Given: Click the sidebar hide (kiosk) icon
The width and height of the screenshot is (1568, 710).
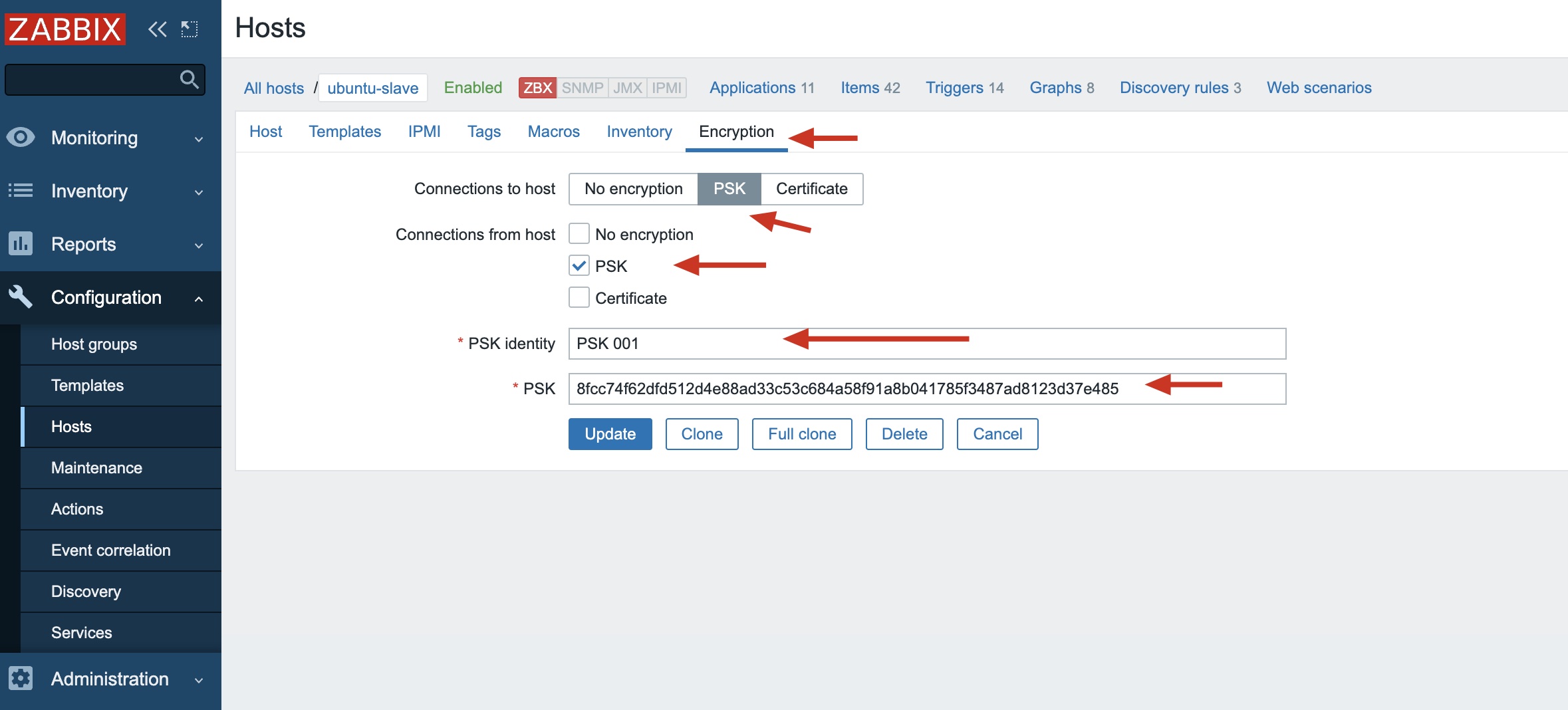Looking at the screenshot, I should pyautogui.click(x=190, y=29).
